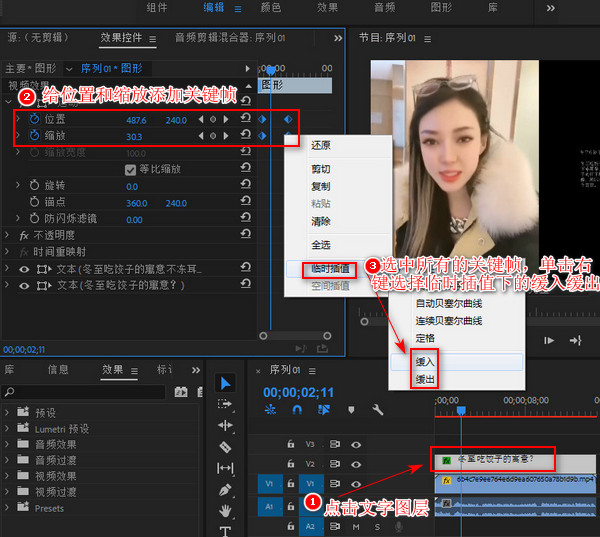Screen dimensions: 600x537
Task: Show more workspaces overflow arrows
Action: (551, 8)
